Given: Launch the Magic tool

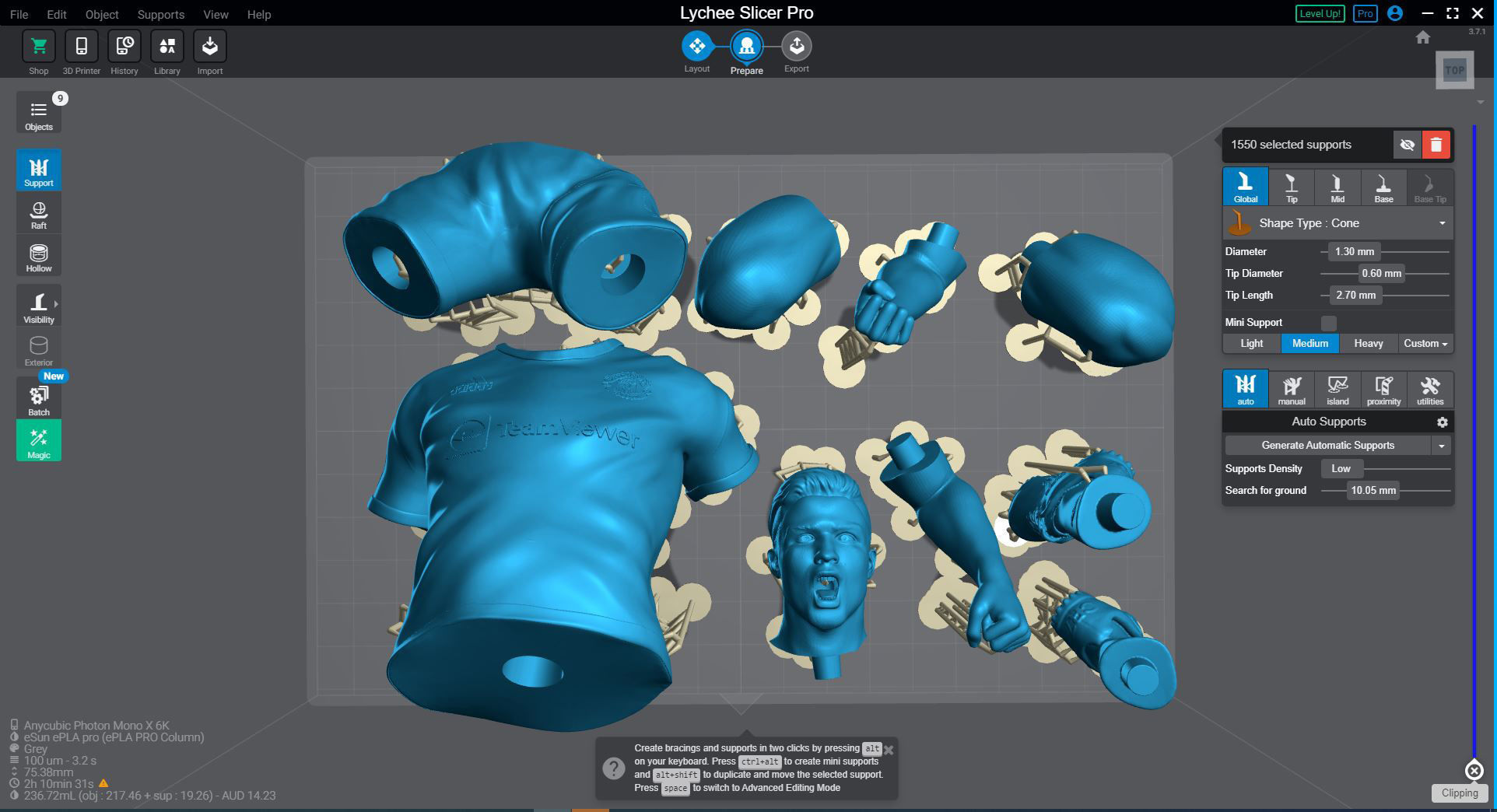Looking at the screenshot, I should coord(38,441).
